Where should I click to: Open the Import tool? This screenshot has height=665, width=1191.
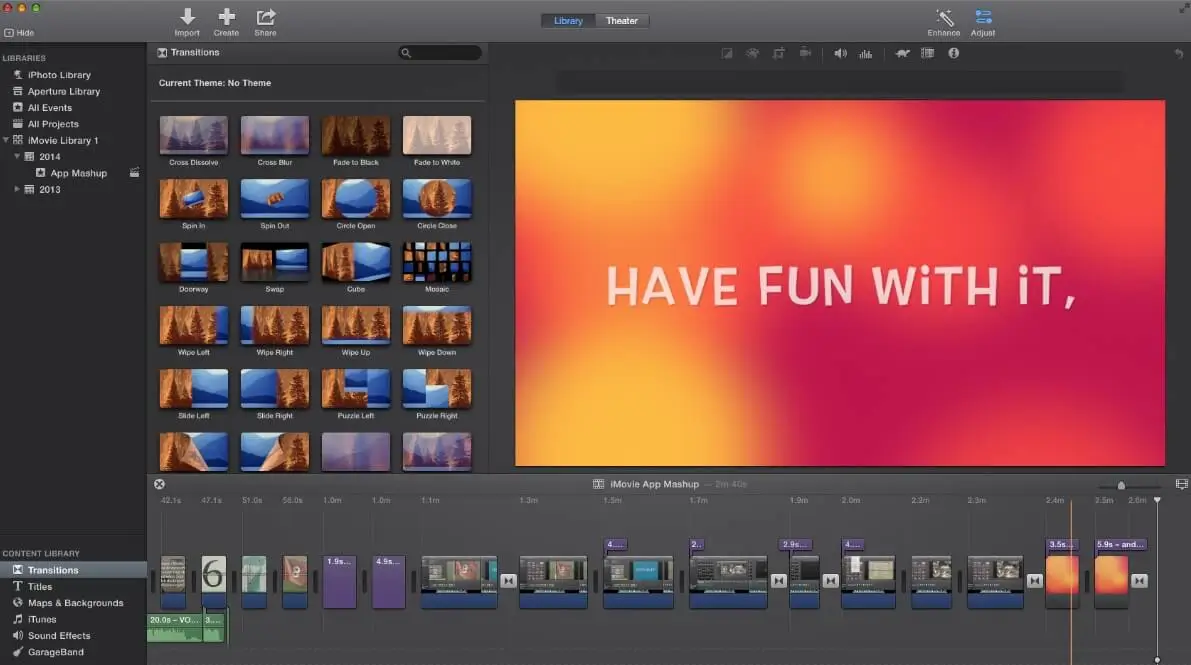coord(187,20)
